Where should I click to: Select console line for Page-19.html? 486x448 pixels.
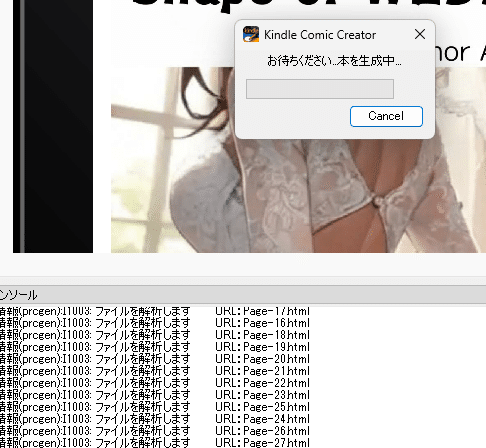tap(155, 347)
